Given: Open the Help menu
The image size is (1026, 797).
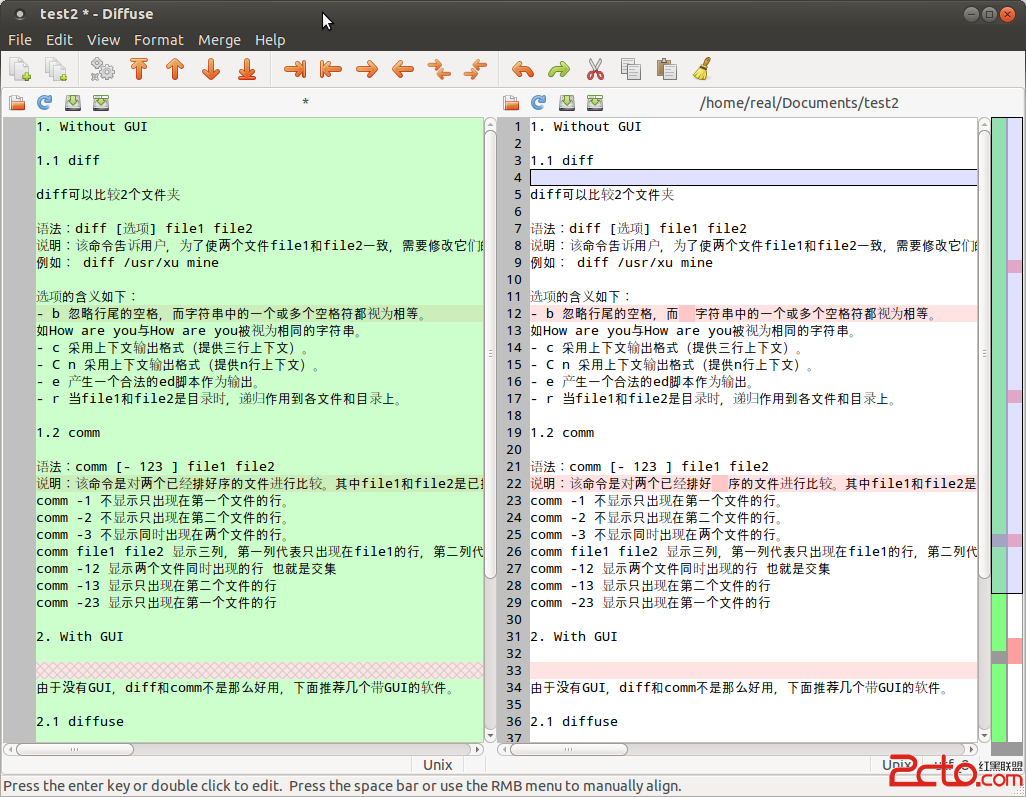Looking at the screenshot, I should (270, 40).
